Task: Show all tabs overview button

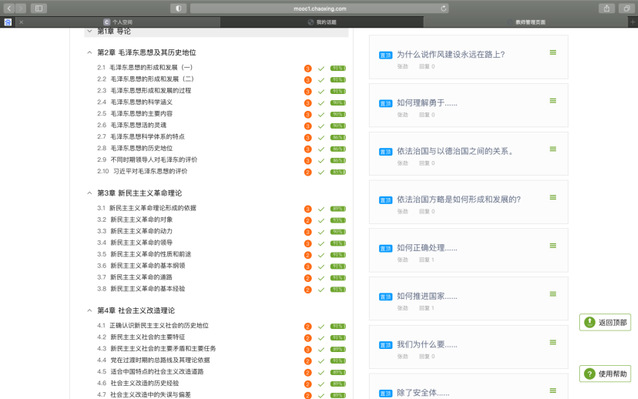Action: [x=626, y=8]
